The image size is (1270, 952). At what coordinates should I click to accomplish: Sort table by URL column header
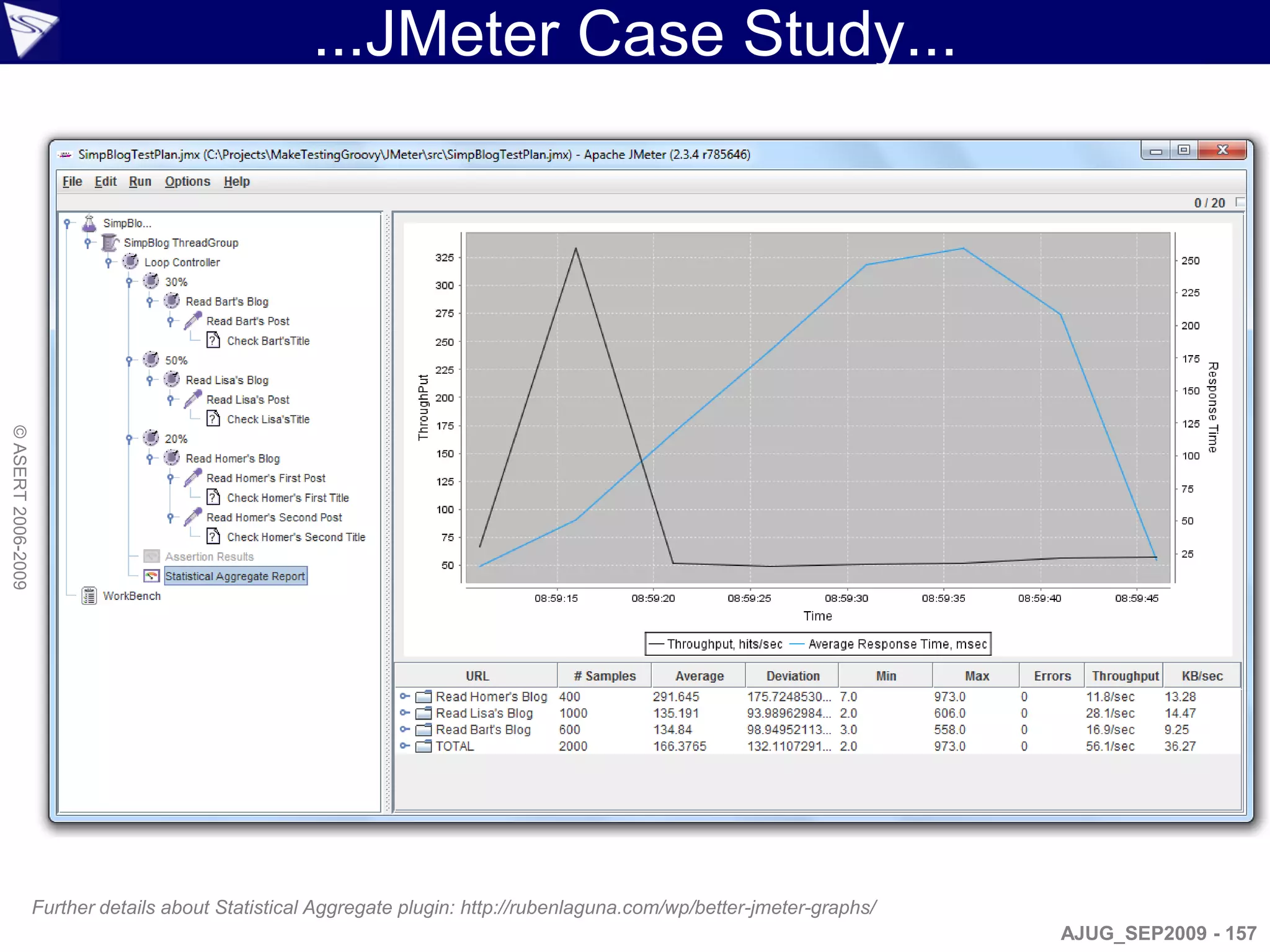[x=476, y=676]
